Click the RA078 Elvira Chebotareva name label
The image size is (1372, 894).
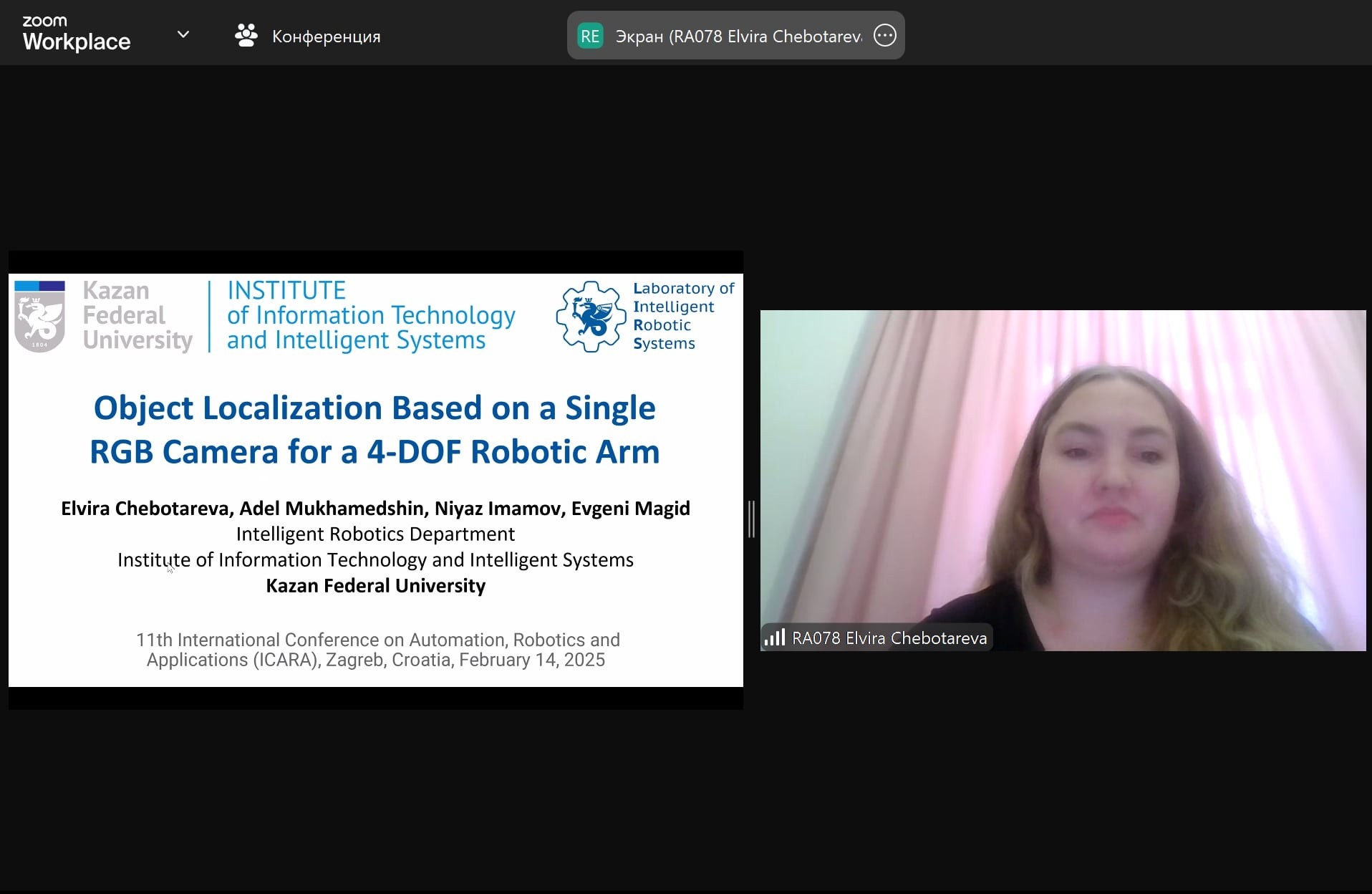889,638
